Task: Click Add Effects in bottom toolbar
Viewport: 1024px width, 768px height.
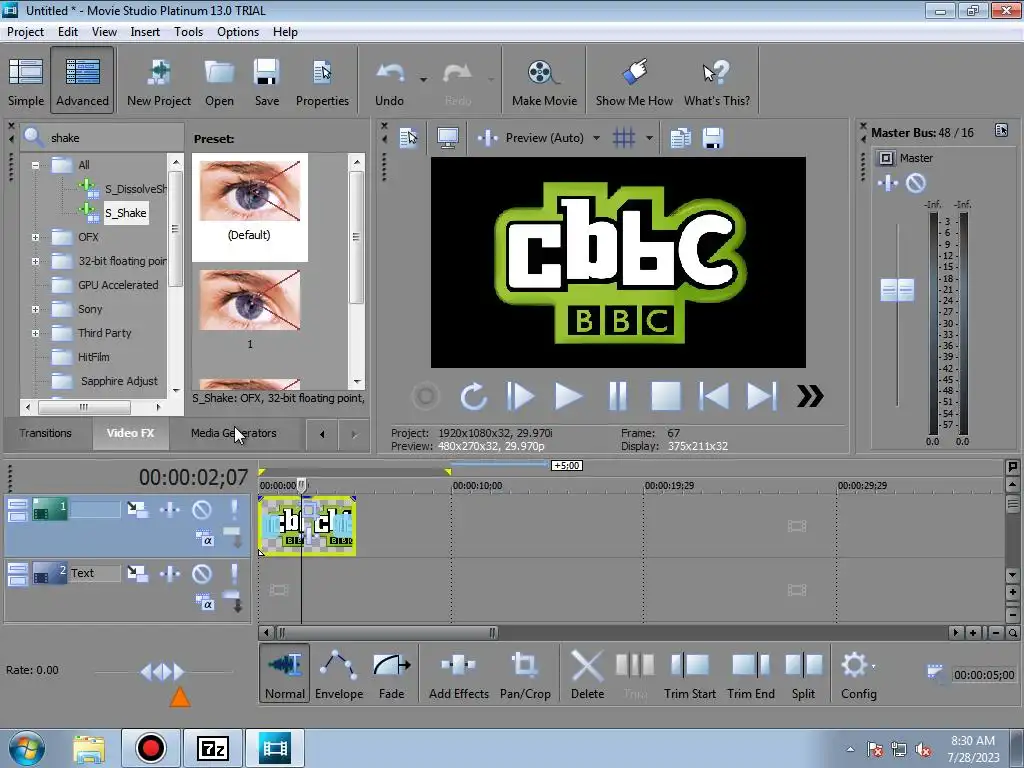Action: coord(458,673)
